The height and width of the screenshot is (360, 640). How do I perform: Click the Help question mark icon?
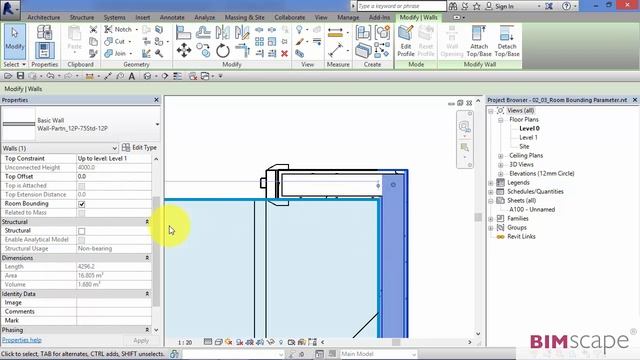[x=566, y=6]
